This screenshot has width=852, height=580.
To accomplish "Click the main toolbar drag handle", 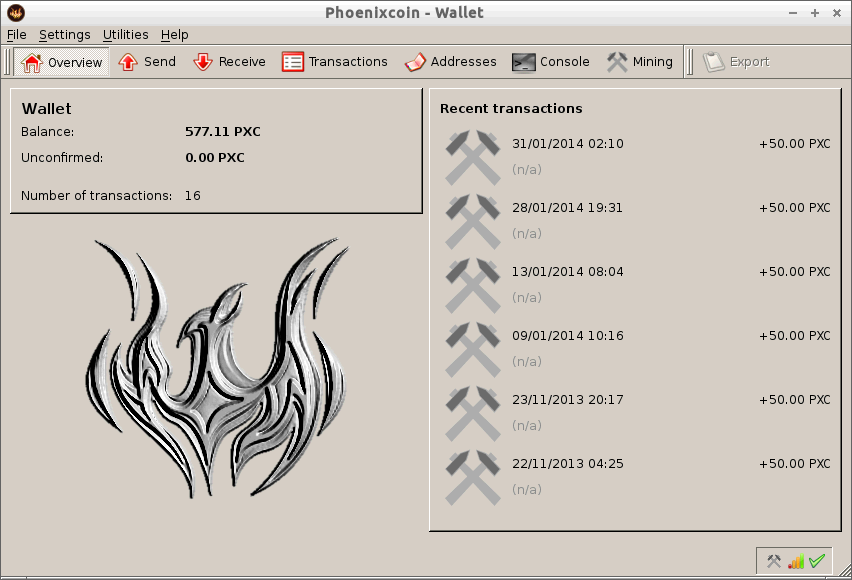I will point(7,62).
